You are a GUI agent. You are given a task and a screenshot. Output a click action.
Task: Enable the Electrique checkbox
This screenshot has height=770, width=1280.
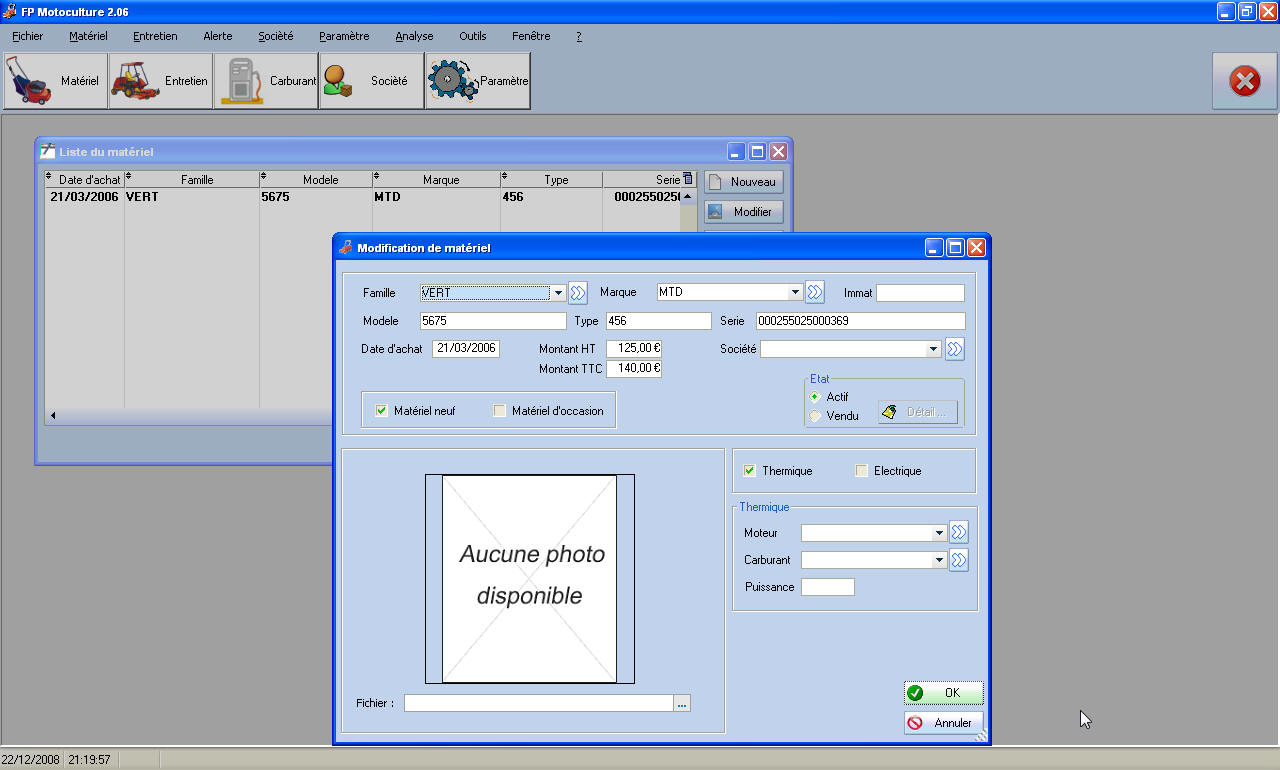(861, 471)
